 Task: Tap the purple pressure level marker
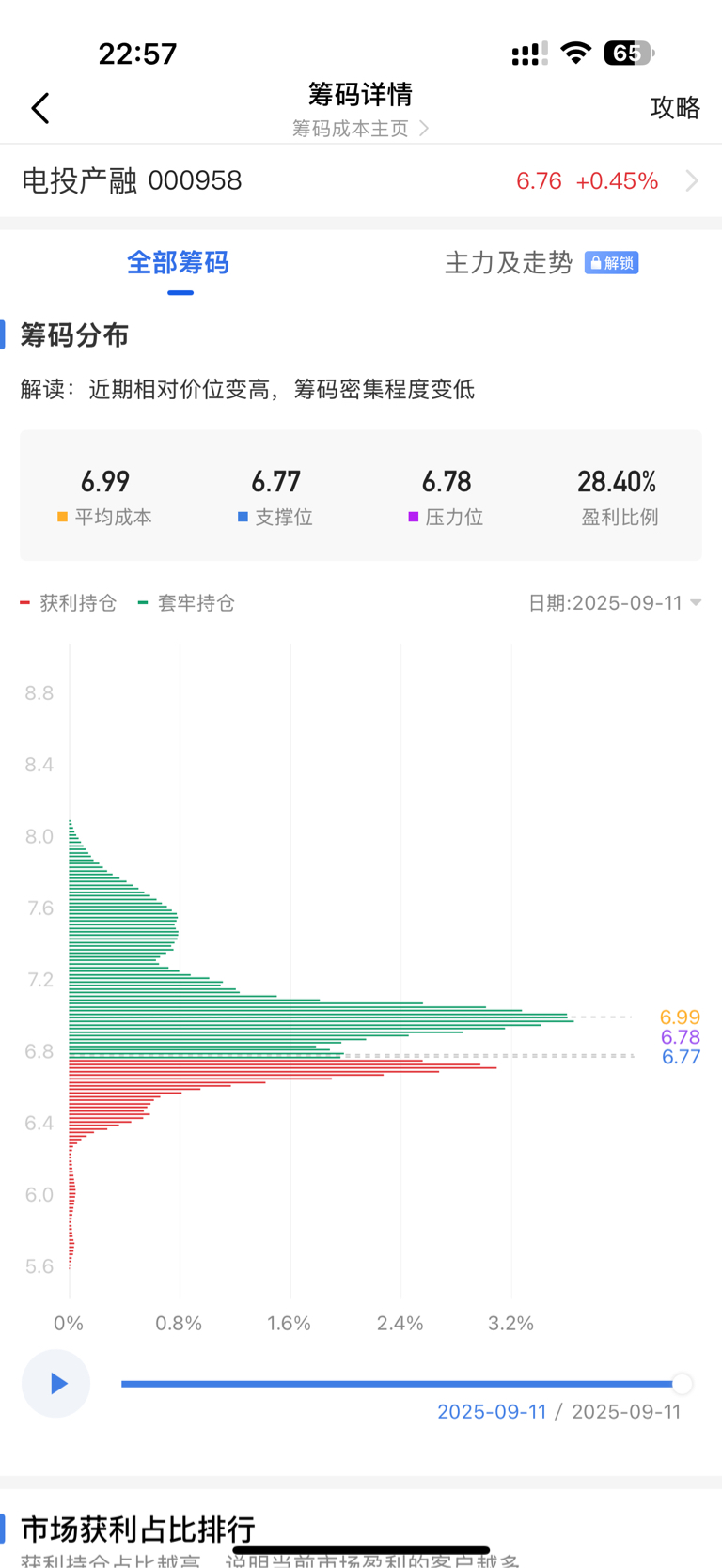[x=413, y=517]
